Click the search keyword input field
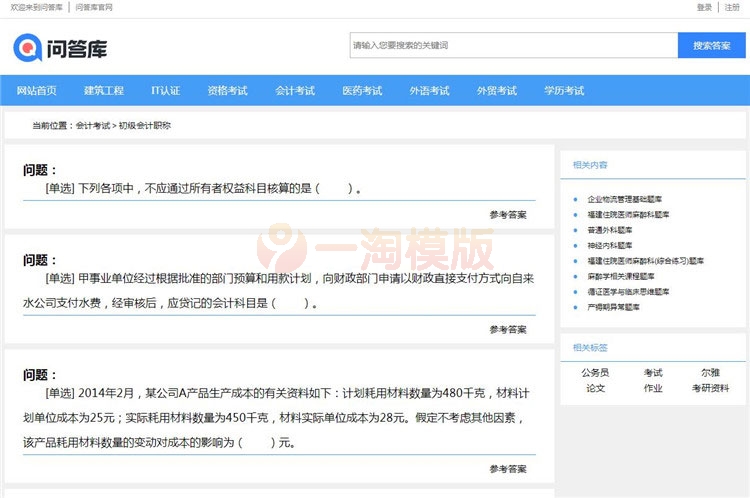The height and width of the screenshot is (498, 750). [x=513, y=45]
